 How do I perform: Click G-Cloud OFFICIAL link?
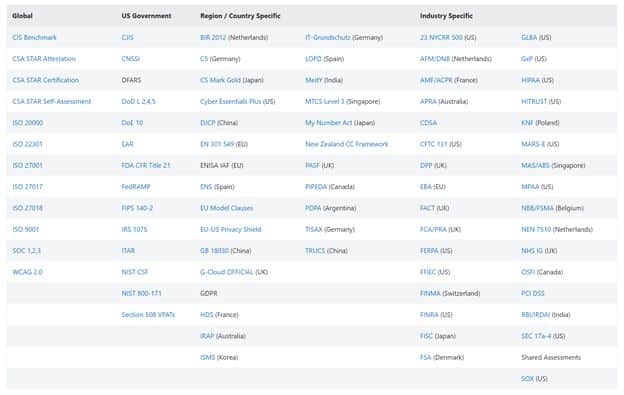pos(227,272)
